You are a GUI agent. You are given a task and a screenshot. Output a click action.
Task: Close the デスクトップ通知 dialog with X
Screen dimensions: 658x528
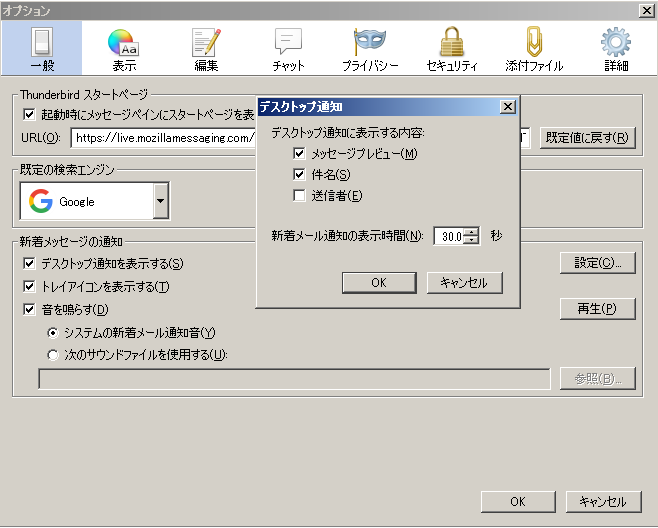[x=507, y=106]
